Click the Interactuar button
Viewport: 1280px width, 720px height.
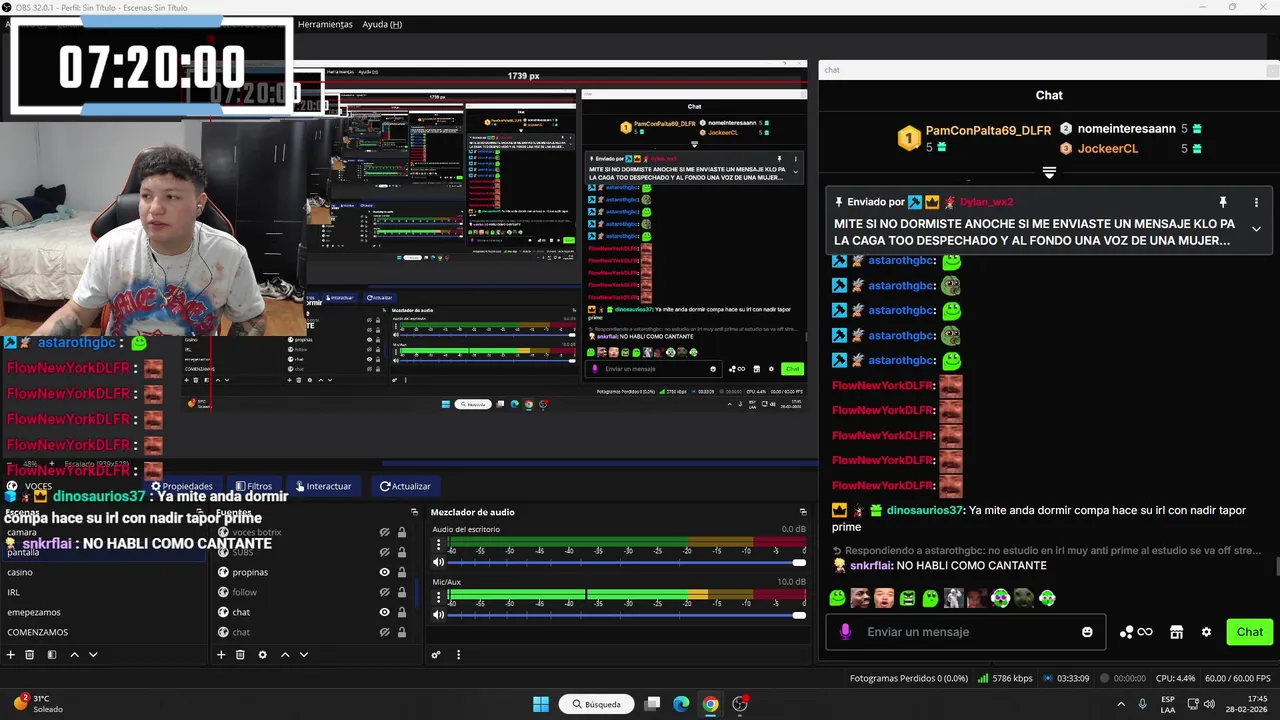point(323,486)
